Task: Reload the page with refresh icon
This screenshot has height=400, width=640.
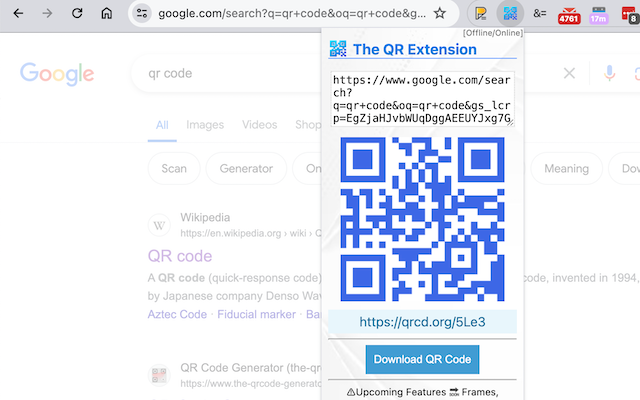Action: point(77,13)
